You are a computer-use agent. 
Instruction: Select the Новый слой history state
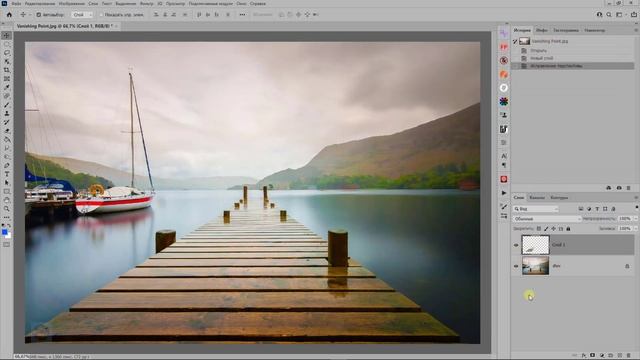tap(573, 58)
